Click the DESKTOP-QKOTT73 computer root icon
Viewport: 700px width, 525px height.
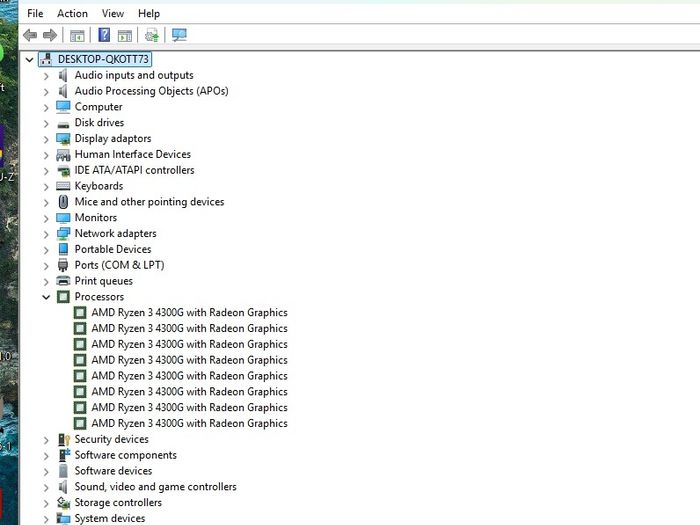pyautogui.click(x=46, y=59)
